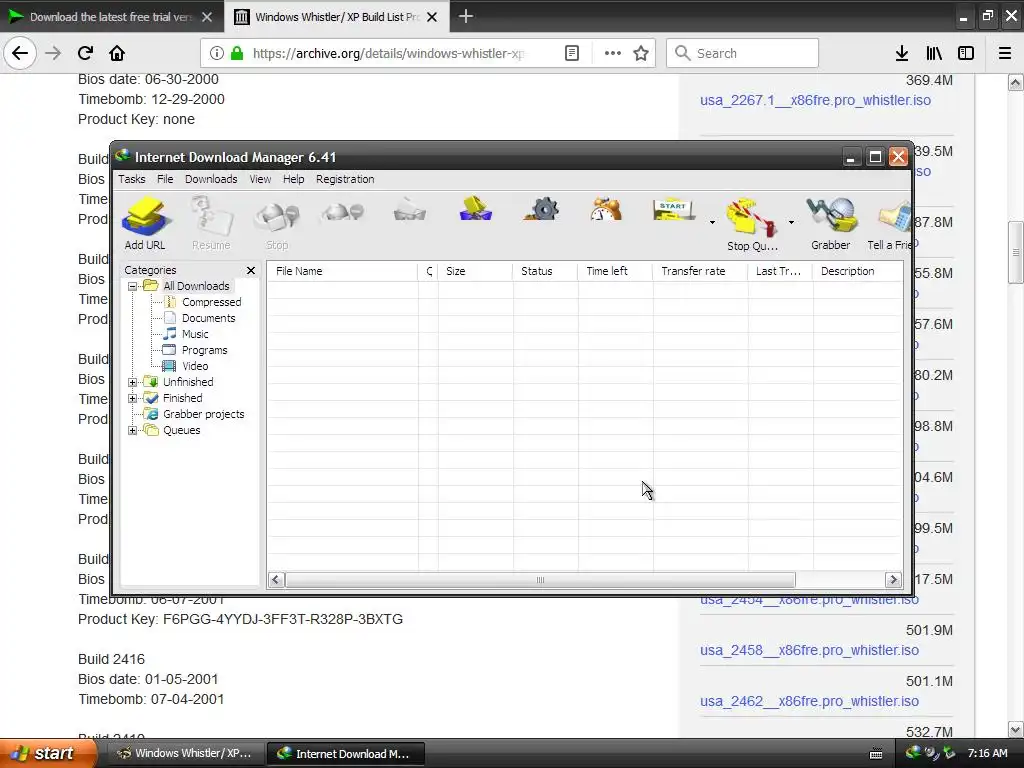Expand the Finished category node
Image resolution: width=1024 pixels, height=768 pixels.
coord(133,398)
